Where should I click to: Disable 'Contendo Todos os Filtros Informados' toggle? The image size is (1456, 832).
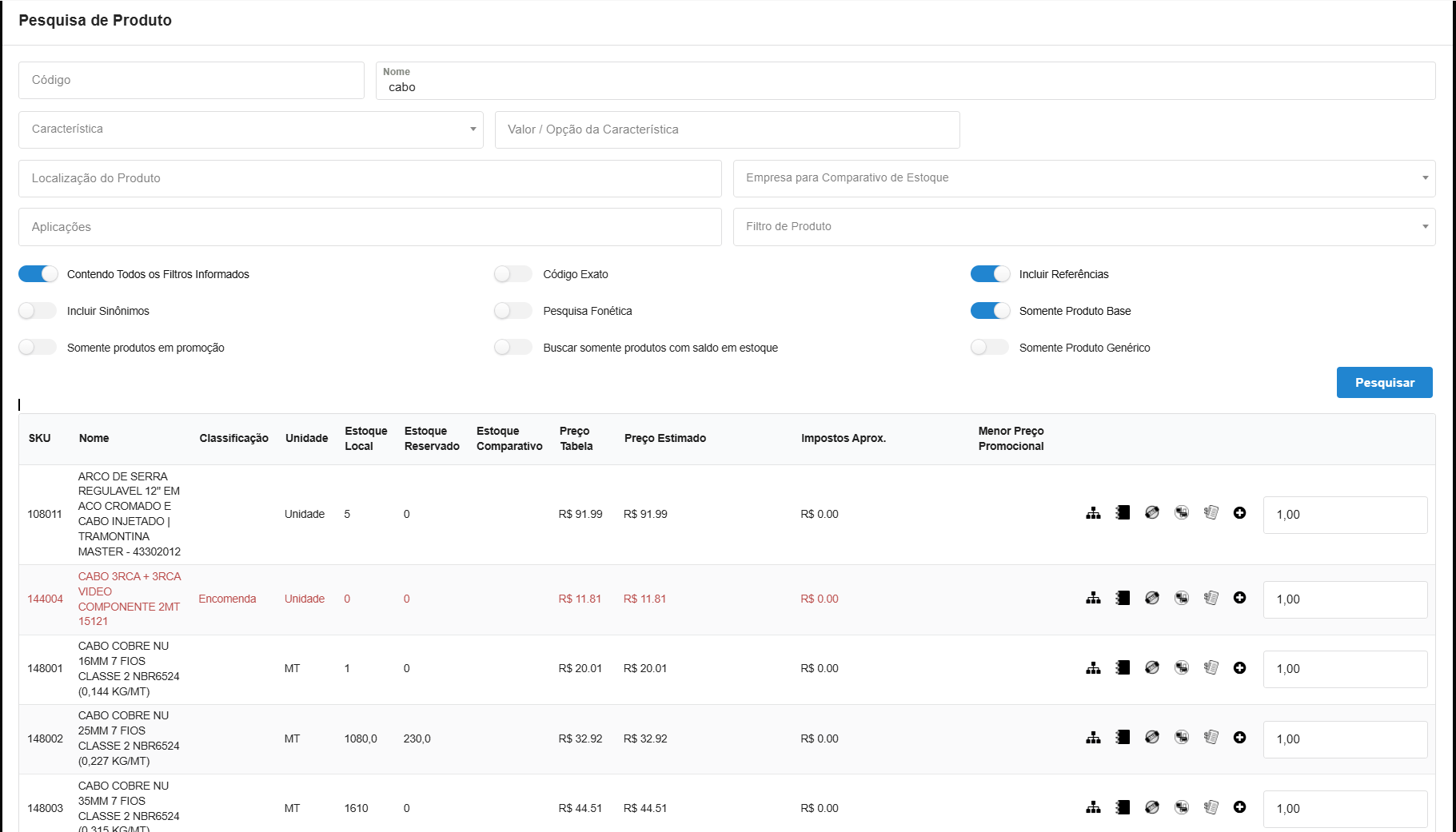pos(38,274)
